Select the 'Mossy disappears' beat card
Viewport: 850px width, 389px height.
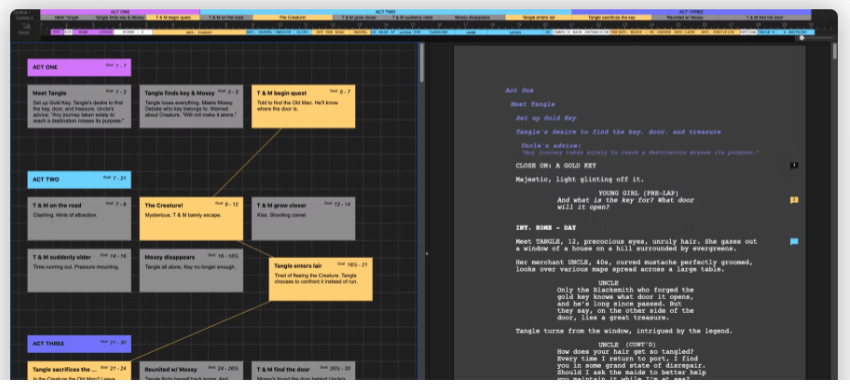click(x=191, y=270)
